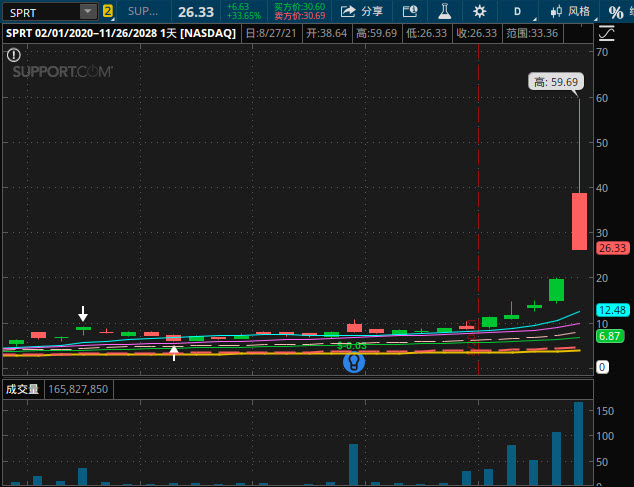Click the 收:26.33 close value

tap(477, 33)
